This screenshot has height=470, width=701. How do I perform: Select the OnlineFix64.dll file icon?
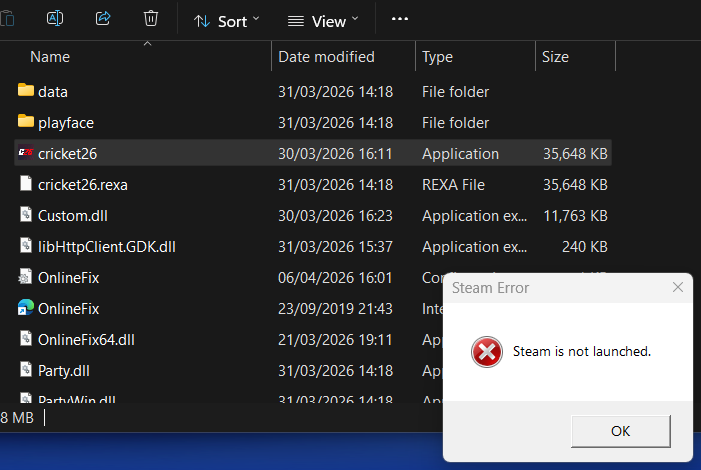[x=26, y=338]
